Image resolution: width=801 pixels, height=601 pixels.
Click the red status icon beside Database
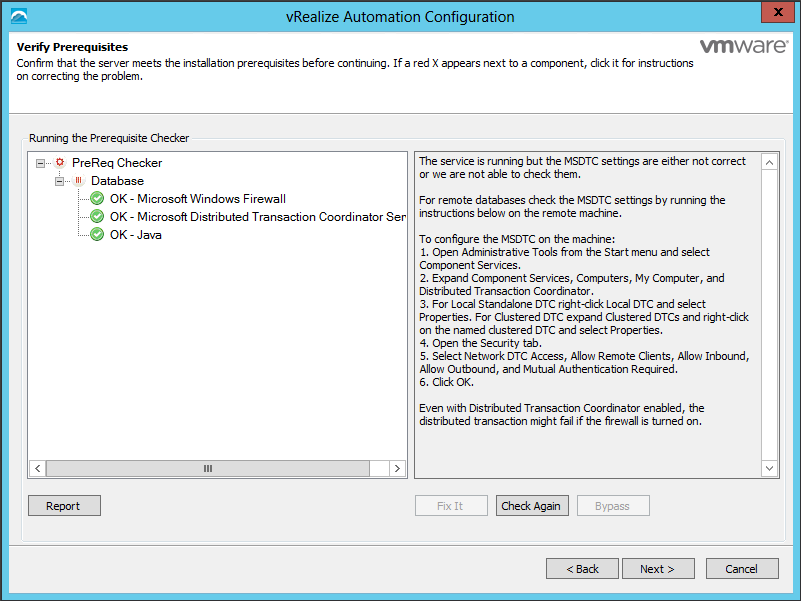coord(79,180)
